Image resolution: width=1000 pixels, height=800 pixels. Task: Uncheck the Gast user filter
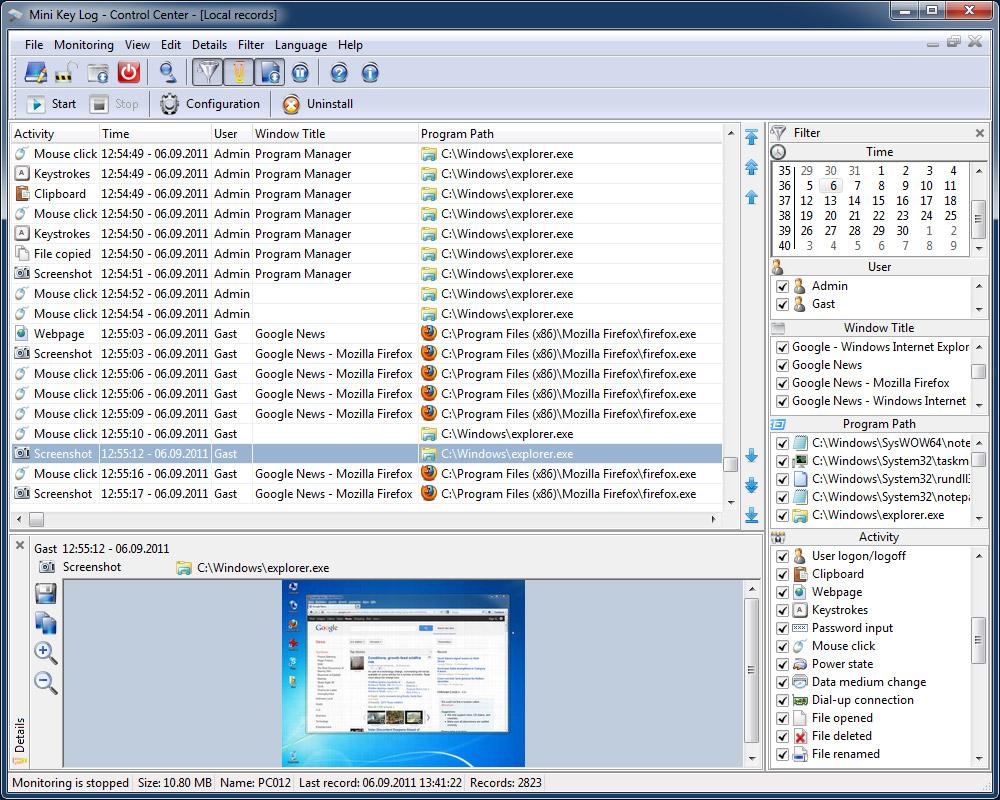(x=783, y=304)
